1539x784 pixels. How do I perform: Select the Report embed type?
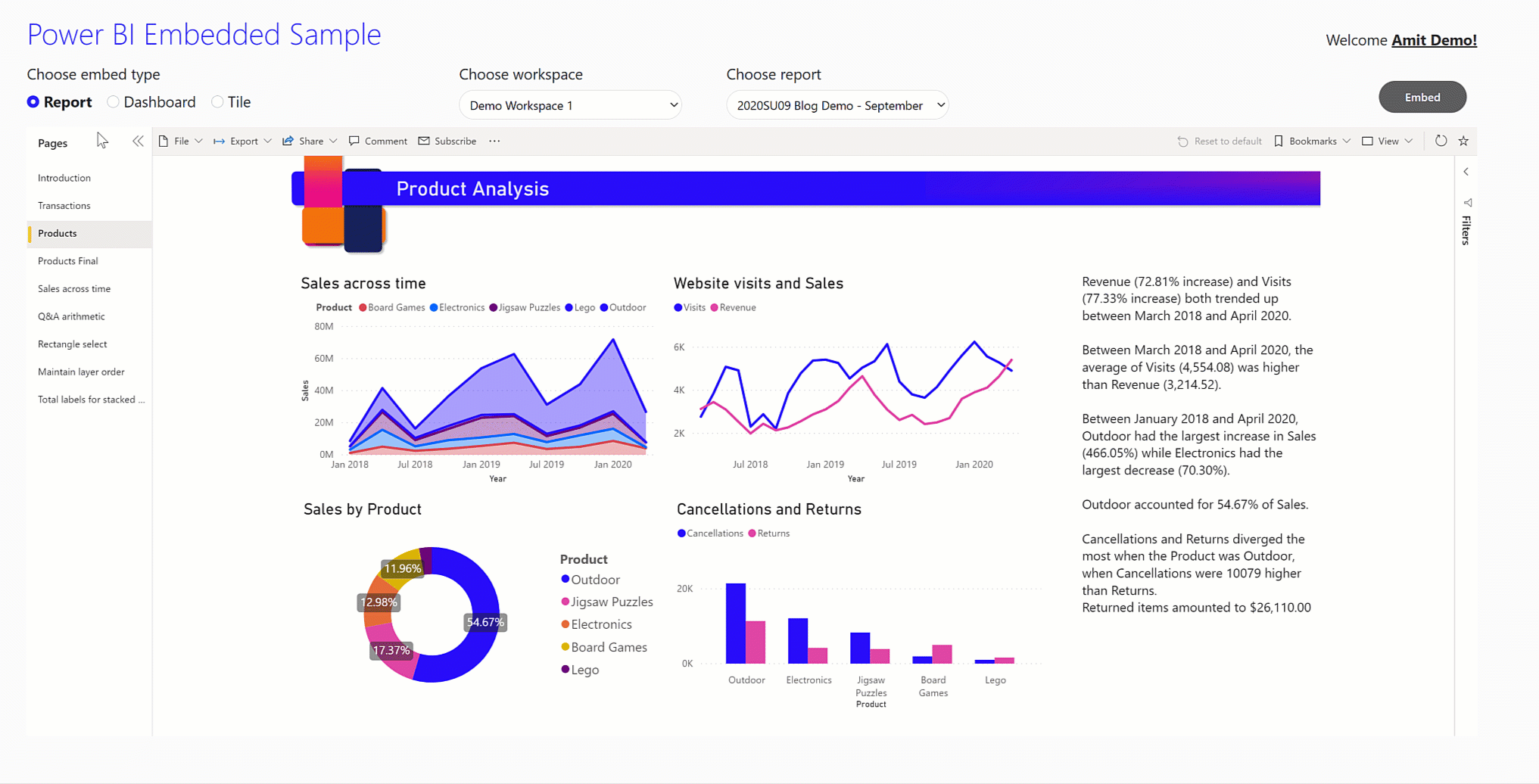coord(33,101)
